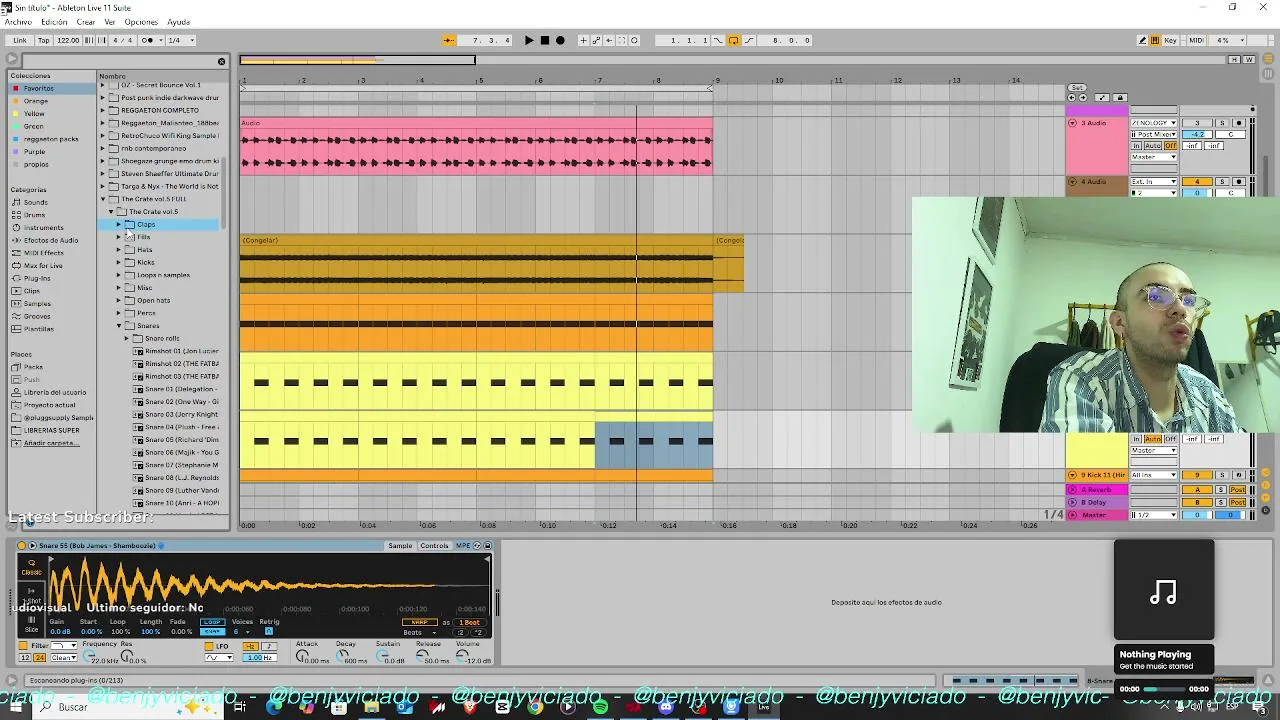
Task: Click the 4 / 4 time signature field
Action: tap(122, 40)
